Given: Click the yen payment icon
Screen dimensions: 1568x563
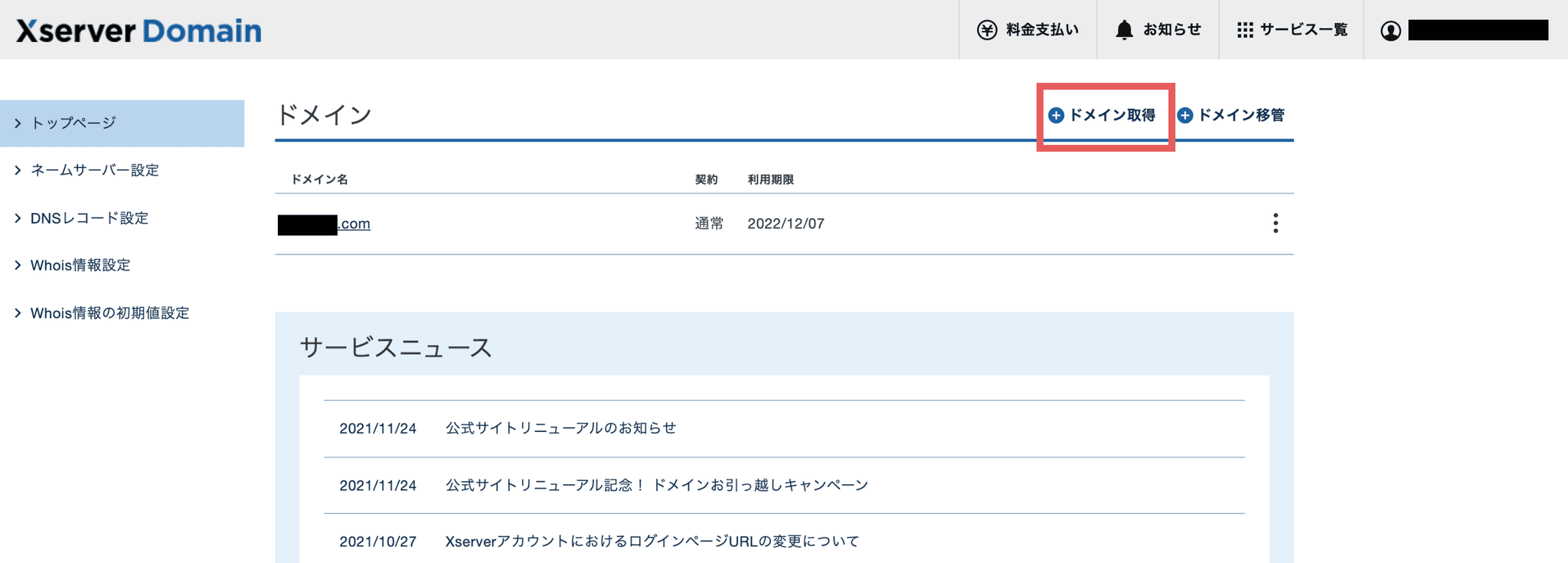Looking at the screenshot, I should tap(987, 30).
